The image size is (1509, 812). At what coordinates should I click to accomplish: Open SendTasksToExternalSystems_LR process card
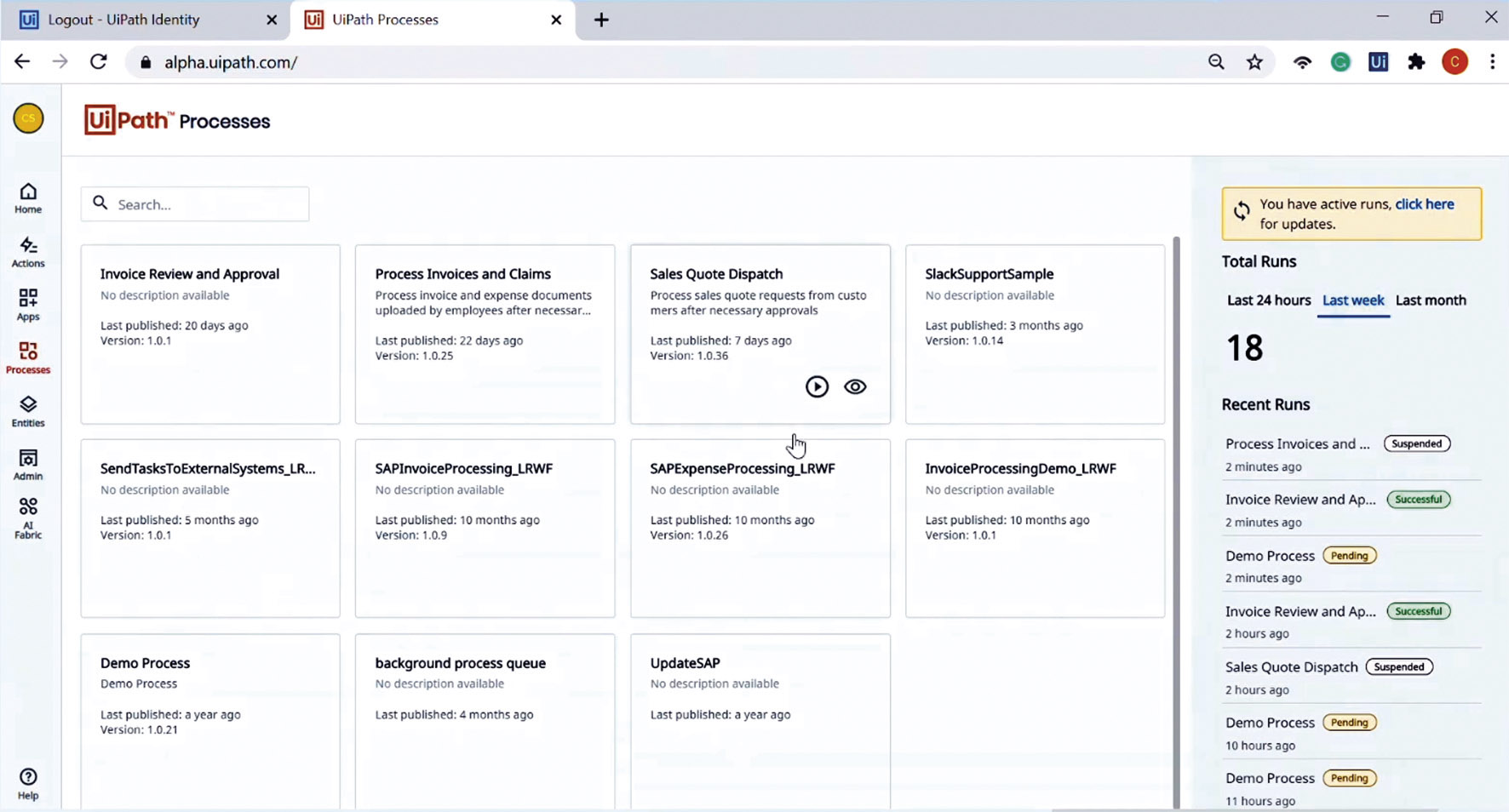point(210,529)
